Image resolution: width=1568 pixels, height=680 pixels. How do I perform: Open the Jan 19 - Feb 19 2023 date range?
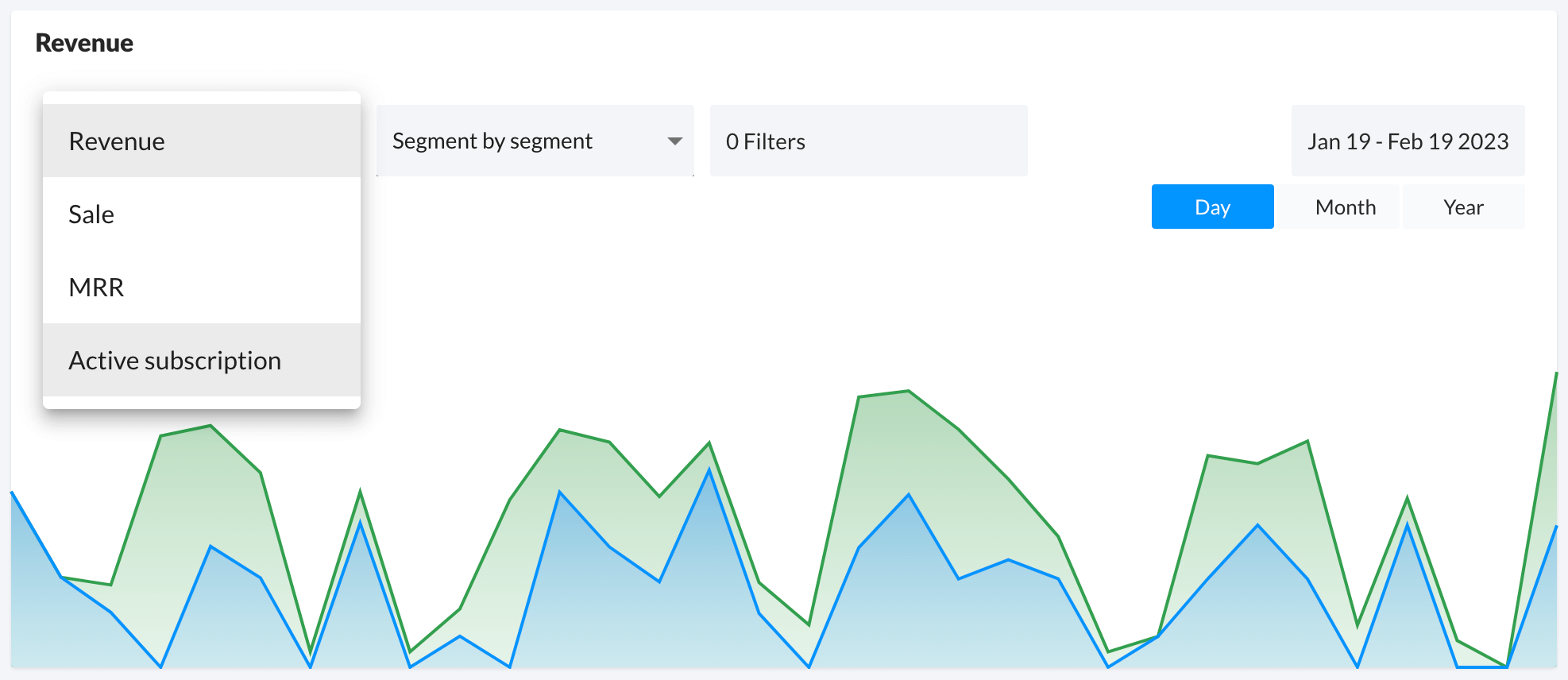pos(1408,141)
